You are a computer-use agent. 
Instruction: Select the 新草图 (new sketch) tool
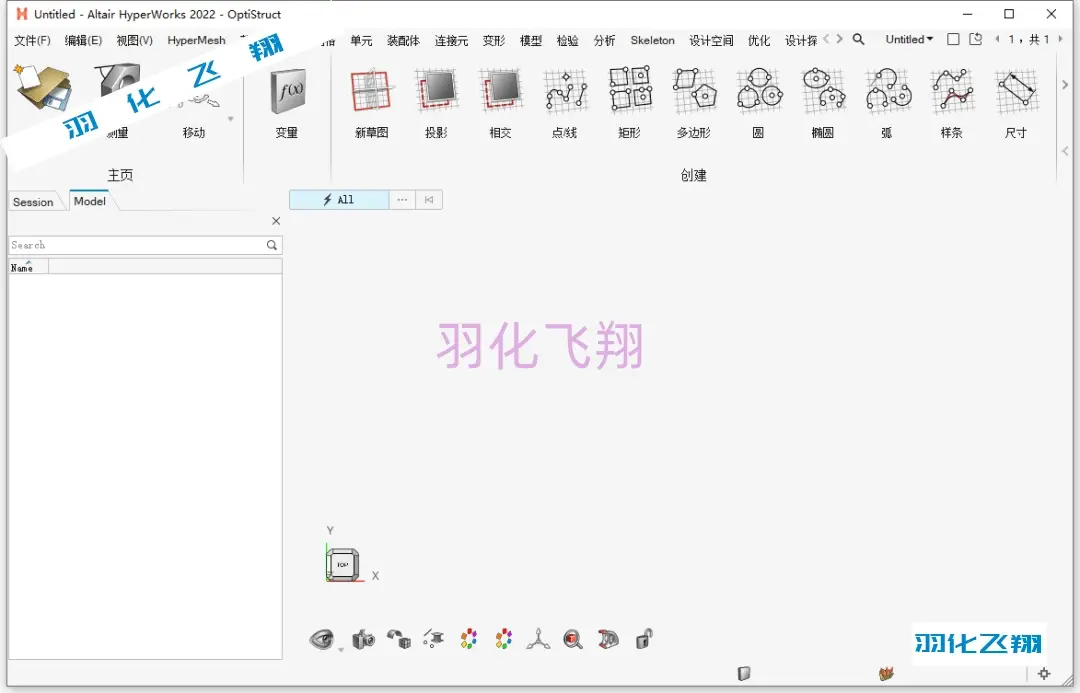371,102
